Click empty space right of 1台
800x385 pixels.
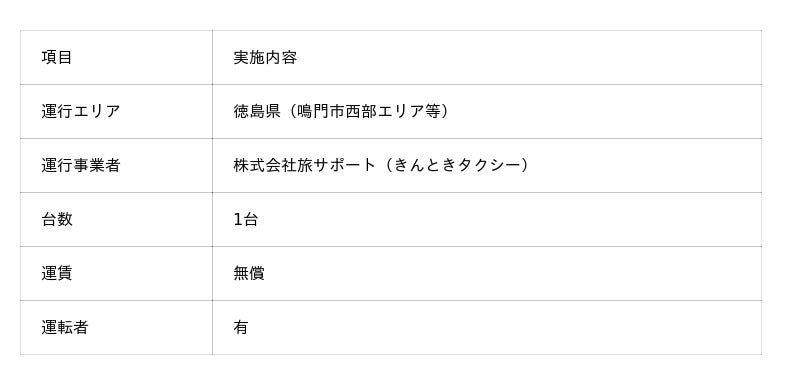click(510, 219)
